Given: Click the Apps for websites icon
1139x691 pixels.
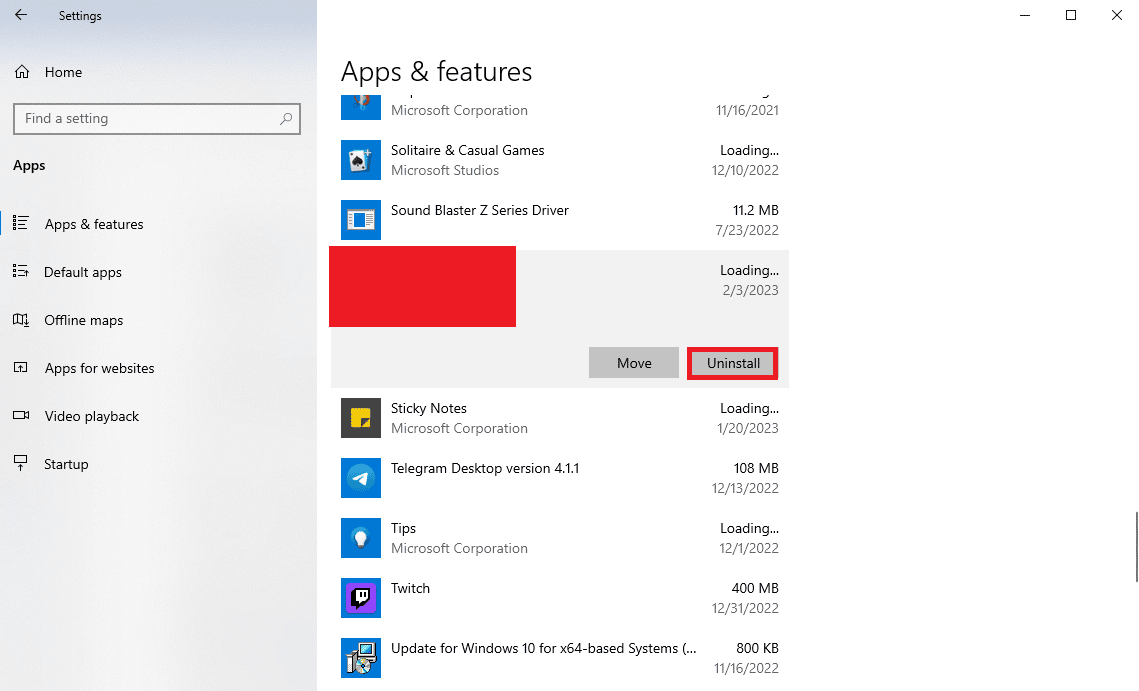Looking at the screenshot, I should (x=21, y=368).
